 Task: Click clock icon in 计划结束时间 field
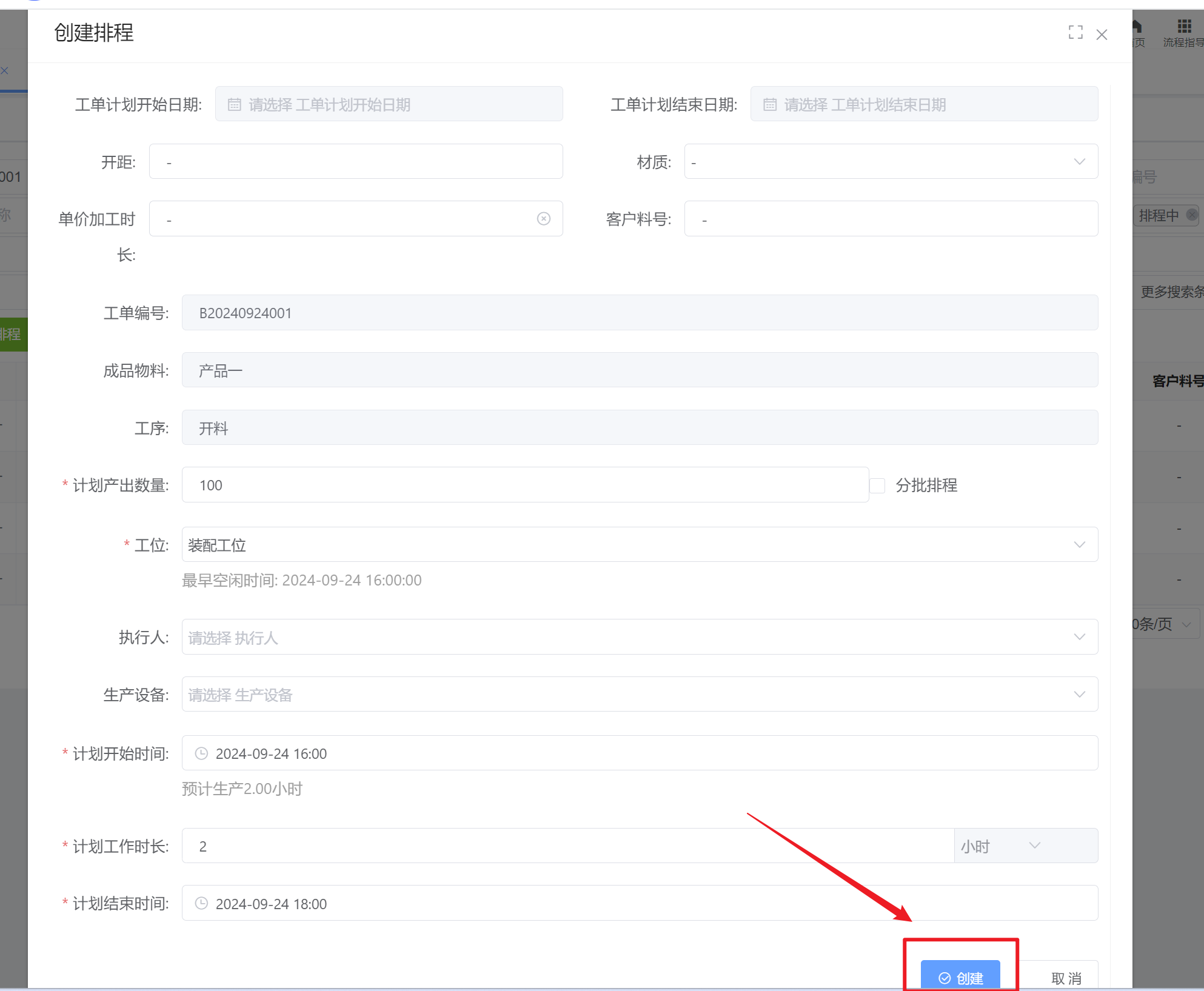click(201, 904)
